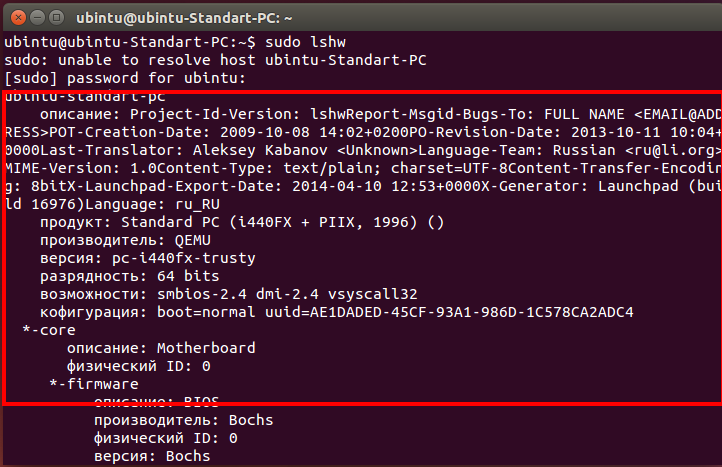
Task: Maximize the terminal window
Action: click(57, 18)
